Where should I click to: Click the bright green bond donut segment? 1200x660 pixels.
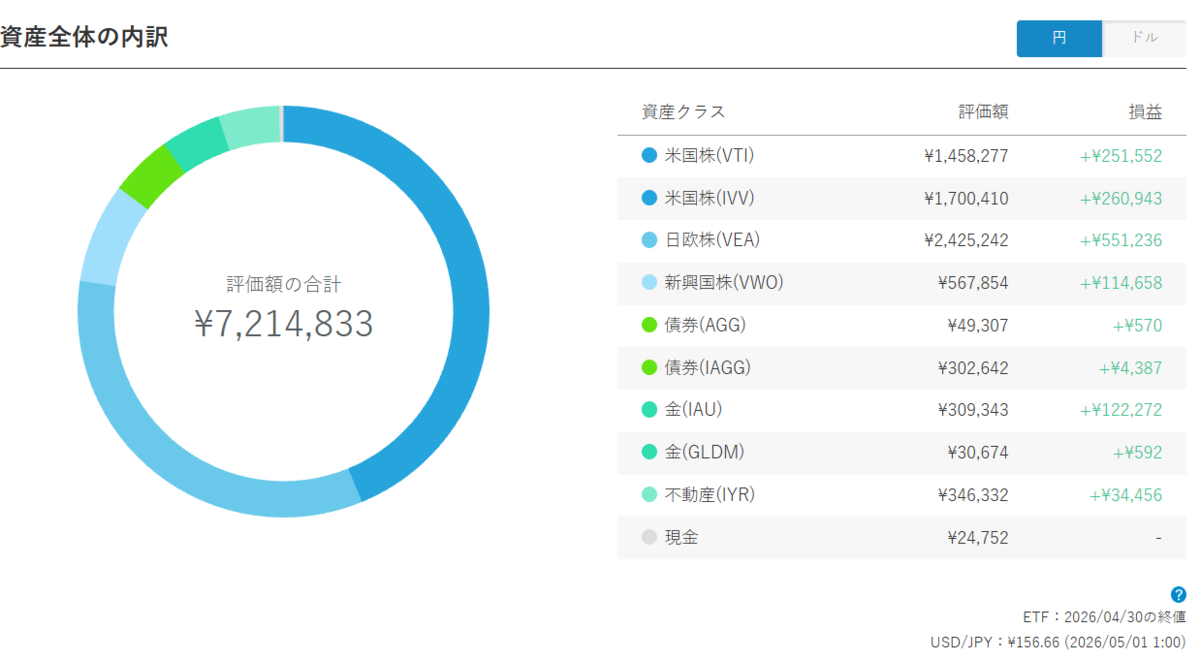click(x=152, y=176)
